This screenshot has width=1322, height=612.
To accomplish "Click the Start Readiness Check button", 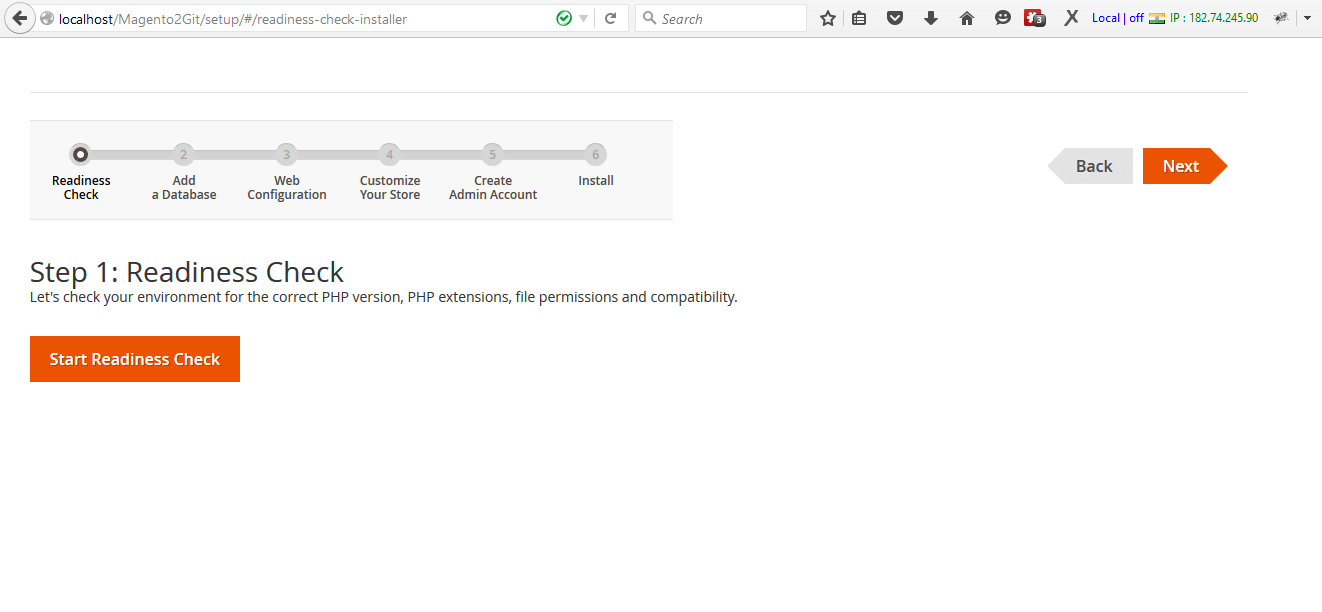I will [135, 359].
